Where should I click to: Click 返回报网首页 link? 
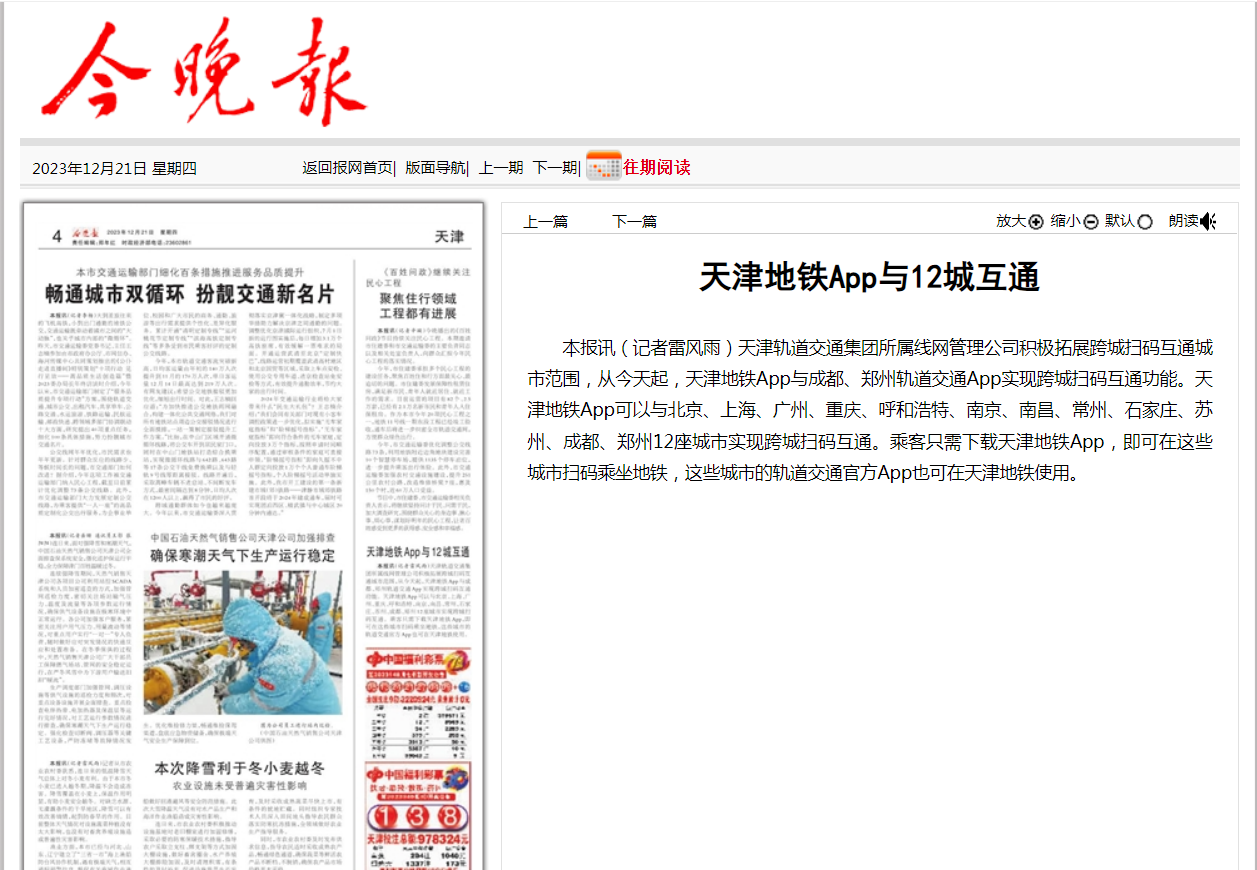(347, 168)
